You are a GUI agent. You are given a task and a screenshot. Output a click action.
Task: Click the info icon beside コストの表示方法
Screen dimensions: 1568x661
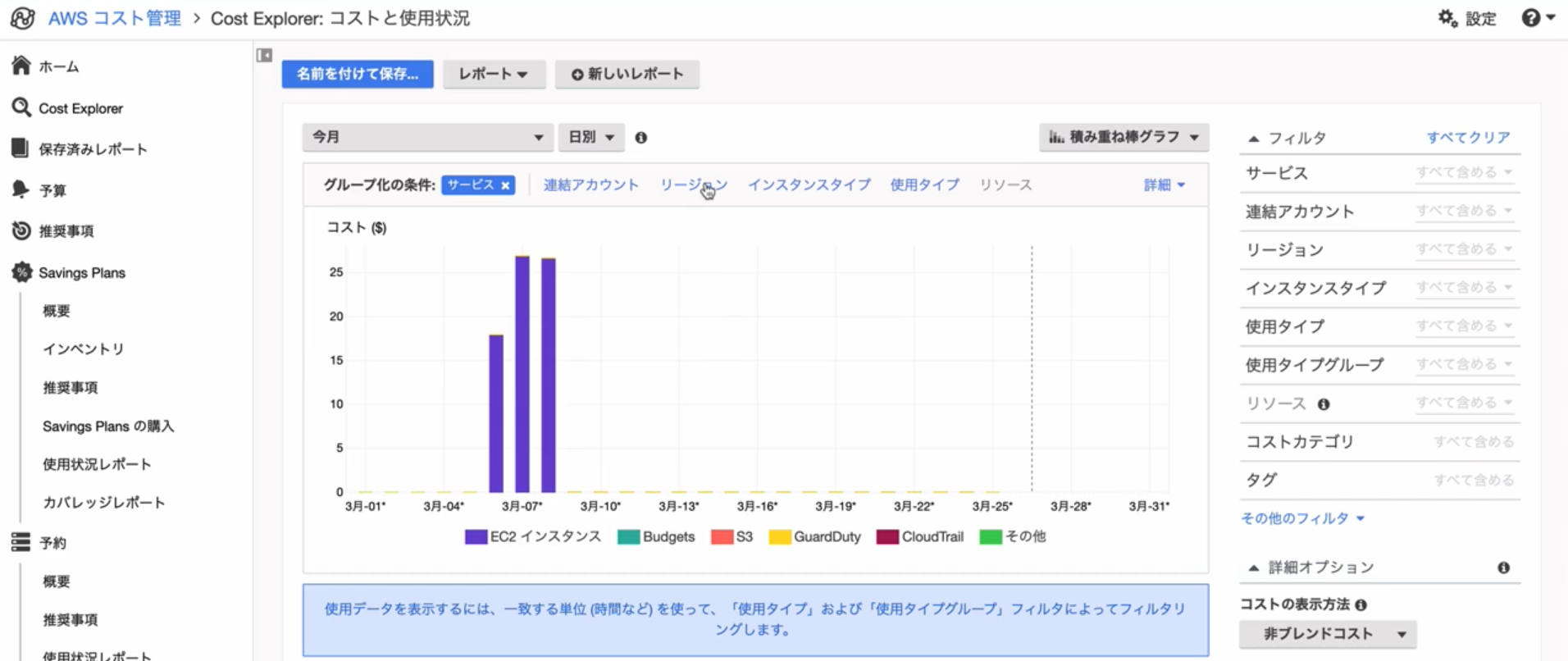click(x=1361, y=605)
